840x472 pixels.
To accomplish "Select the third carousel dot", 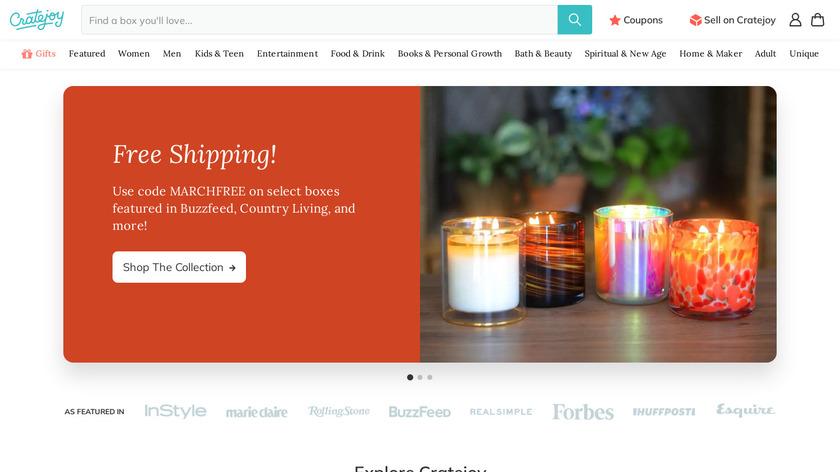I will (430, 377).
